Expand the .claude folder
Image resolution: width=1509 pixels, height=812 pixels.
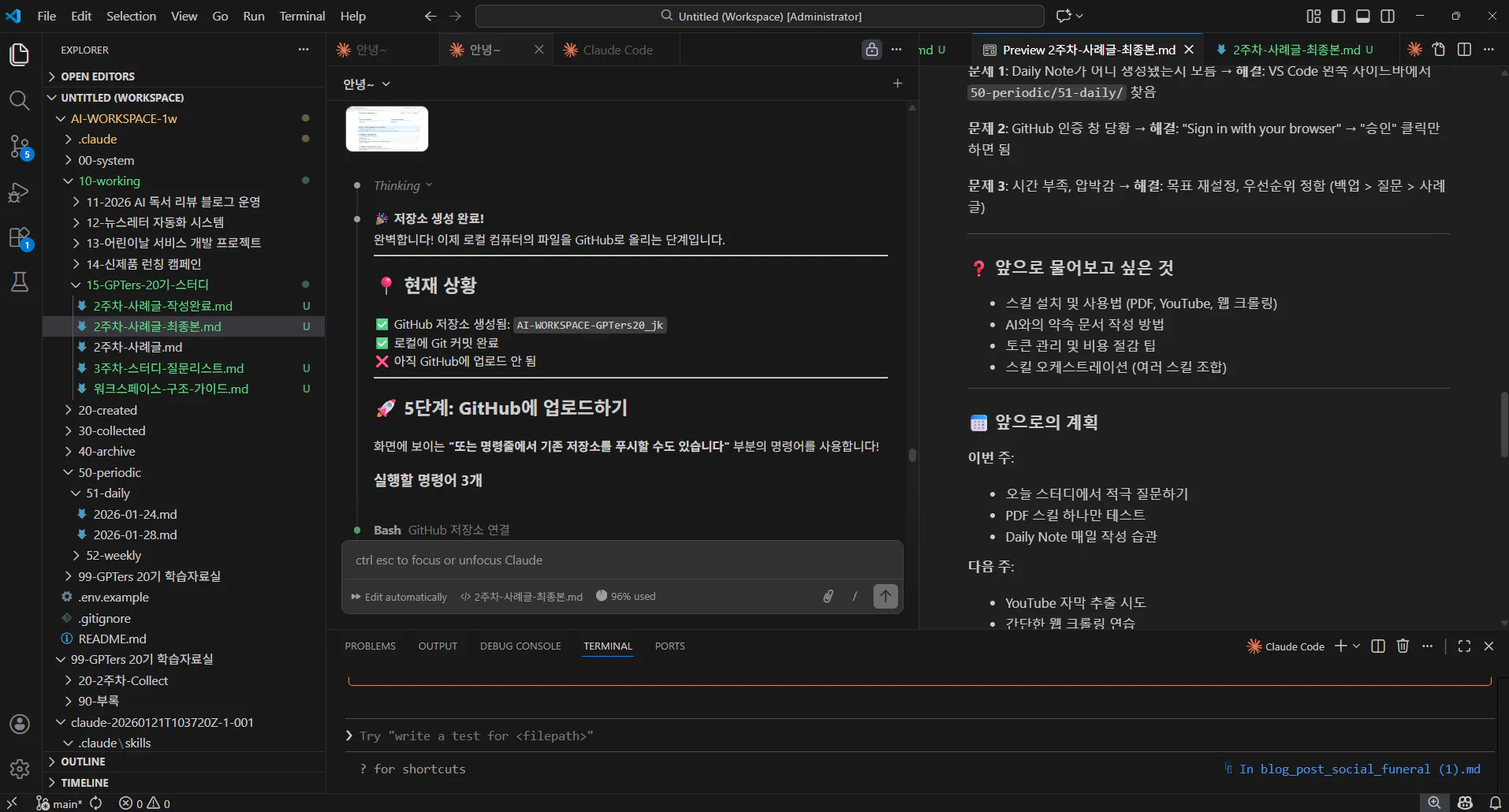point(184,139)
